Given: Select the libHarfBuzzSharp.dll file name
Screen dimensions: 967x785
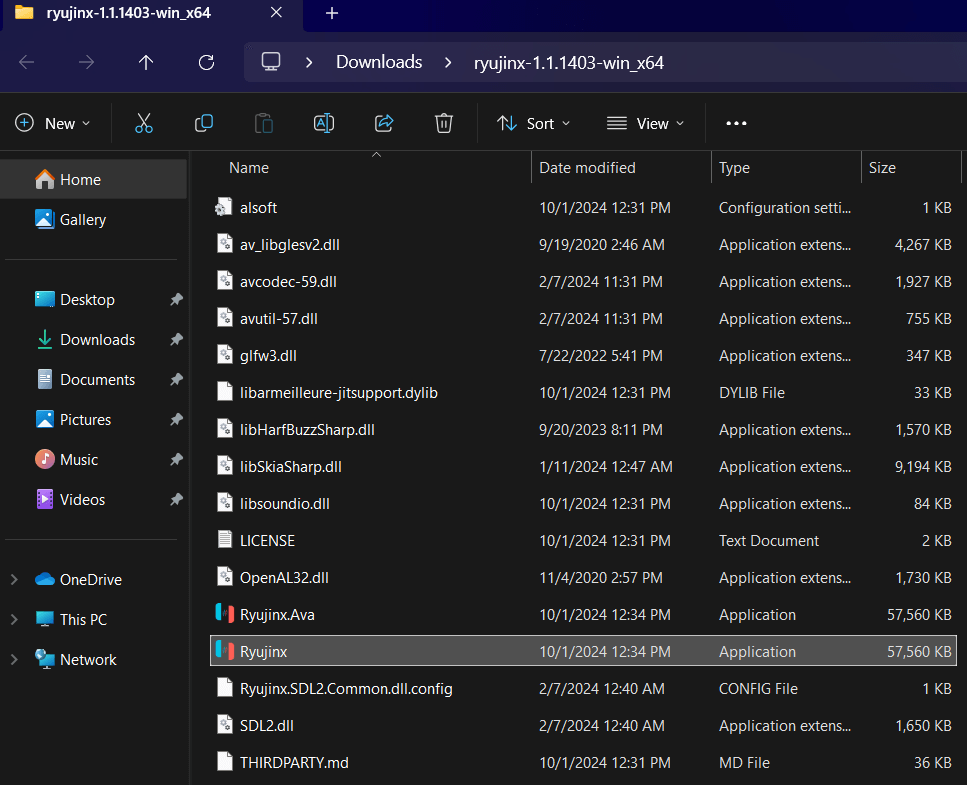Looking at the screenshot, I should pyautogui.click(x=307, y=430).
